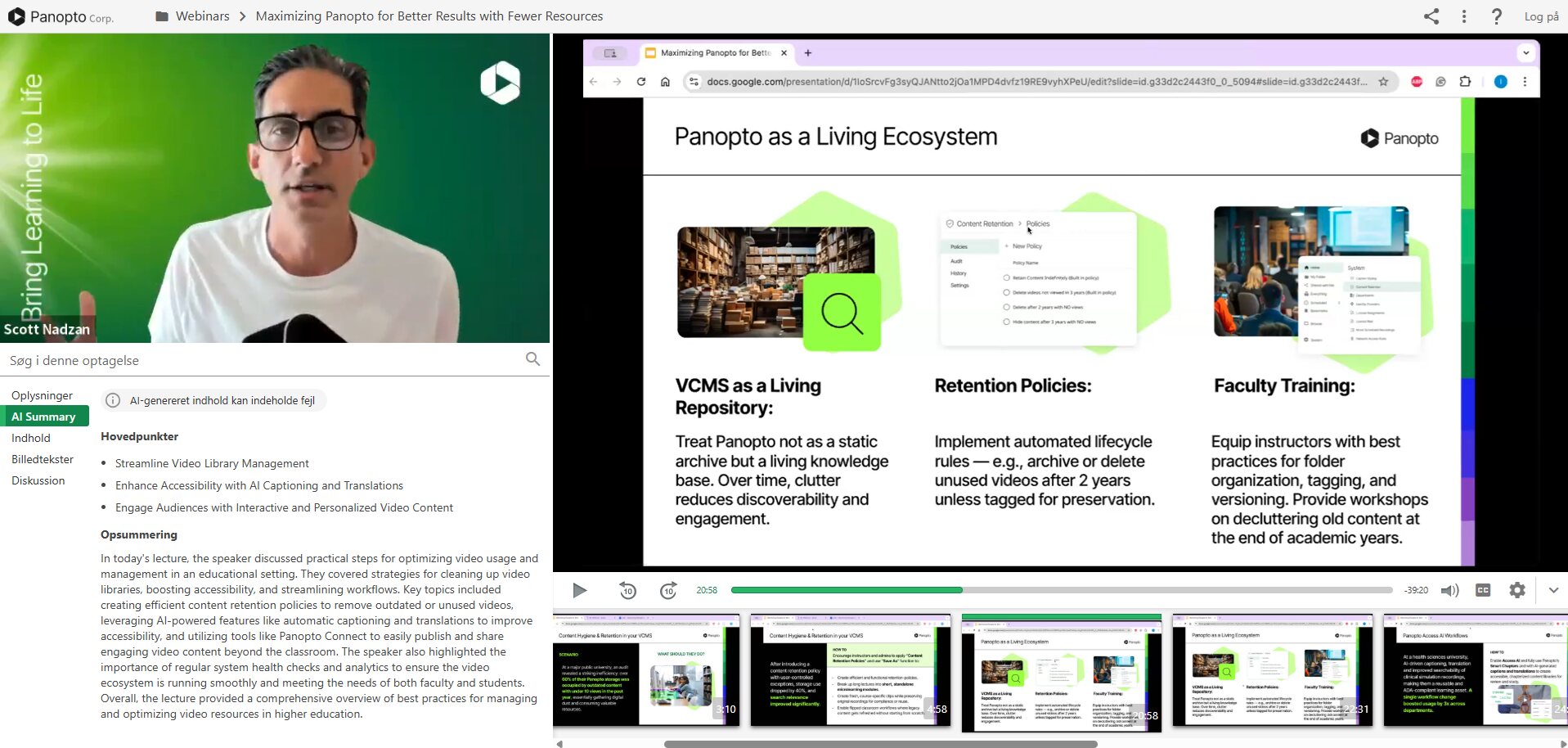Skip forward 10 seconds
This screenshot has height=748, width=1568.
(x=668, y=590)
